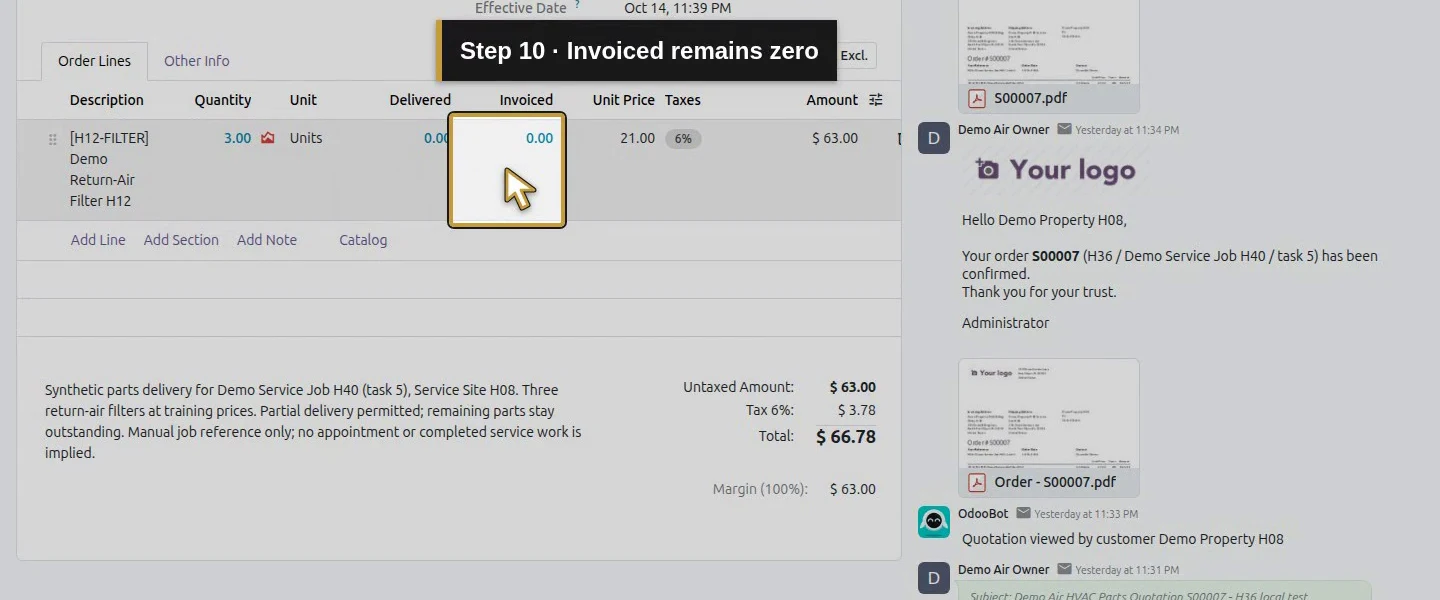This screenshot has height=600, width=1440.
Task: Click the Administrator signature text
Action: (x=1006, y=323)
